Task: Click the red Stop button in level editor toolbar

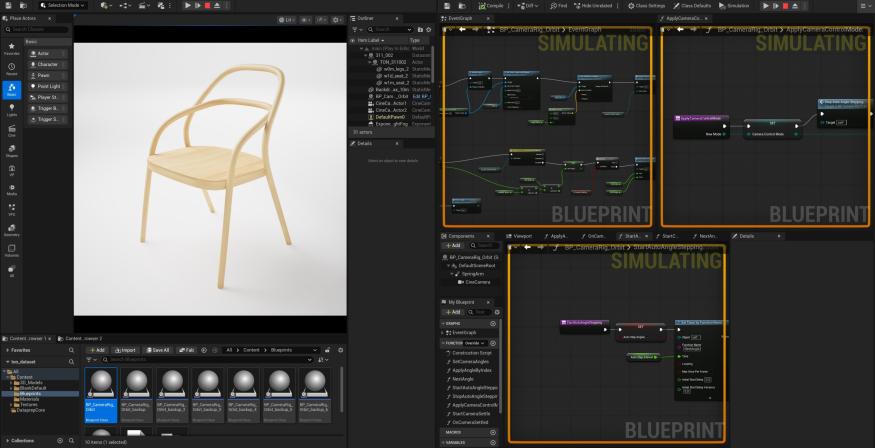Action: click(207, 5)
